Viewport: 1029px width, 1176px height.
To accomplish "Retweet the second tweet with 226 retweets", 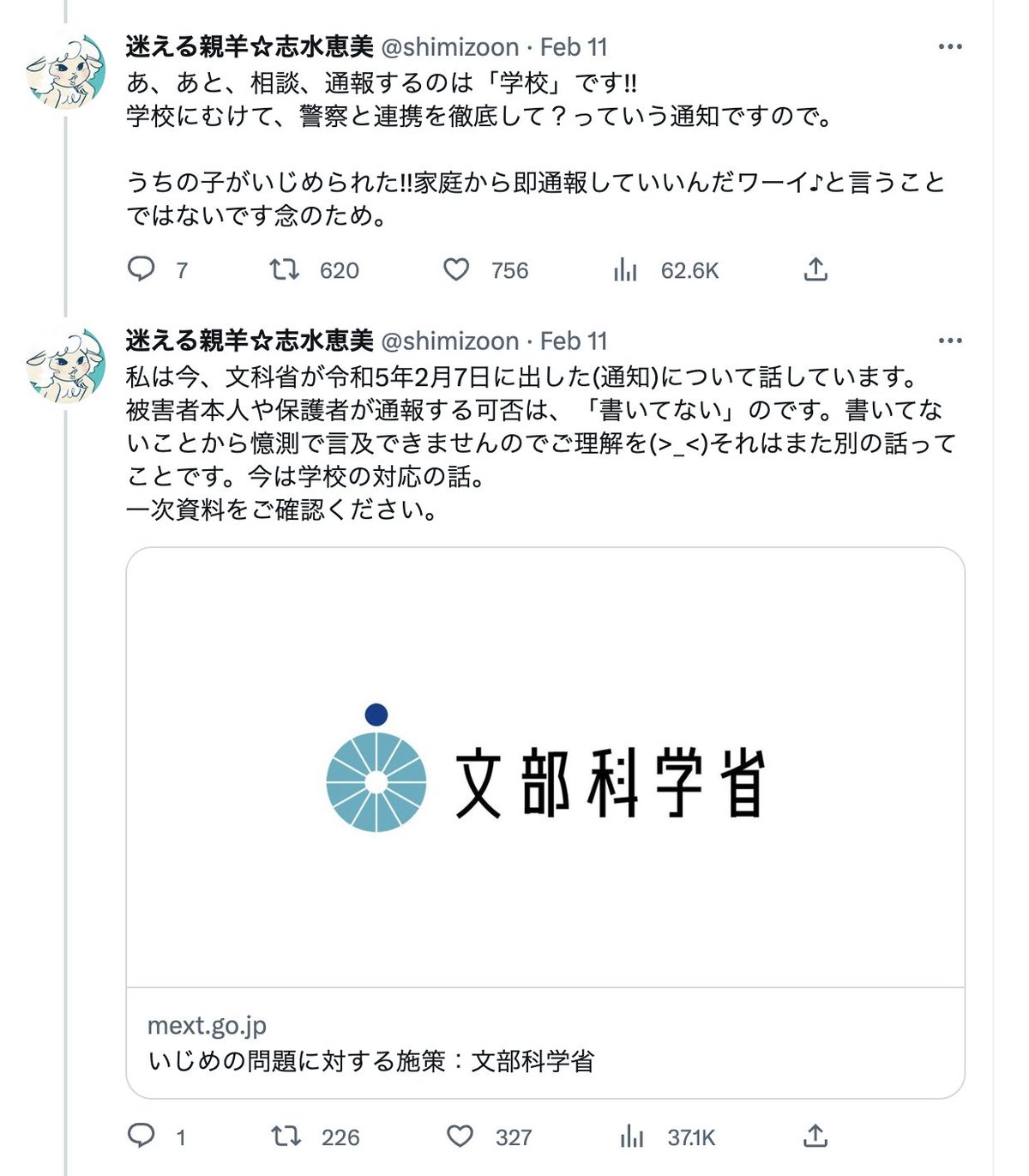I will [286, 1137].
